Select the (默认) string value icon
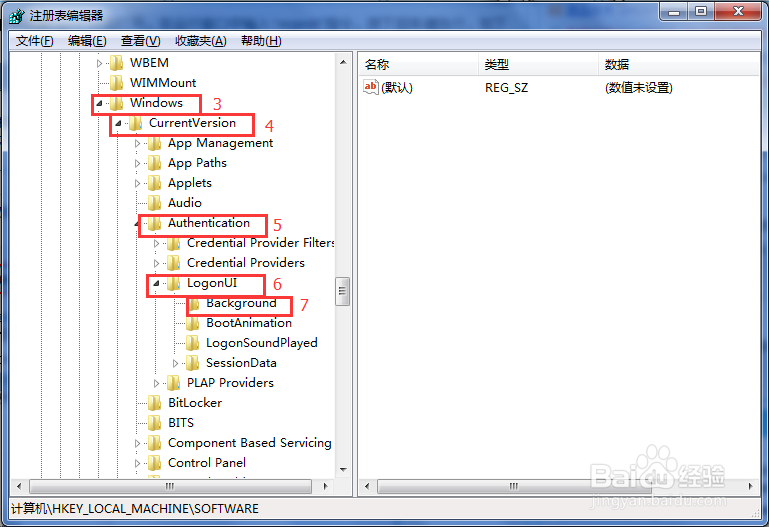769x527 pixels. (370, 87)
